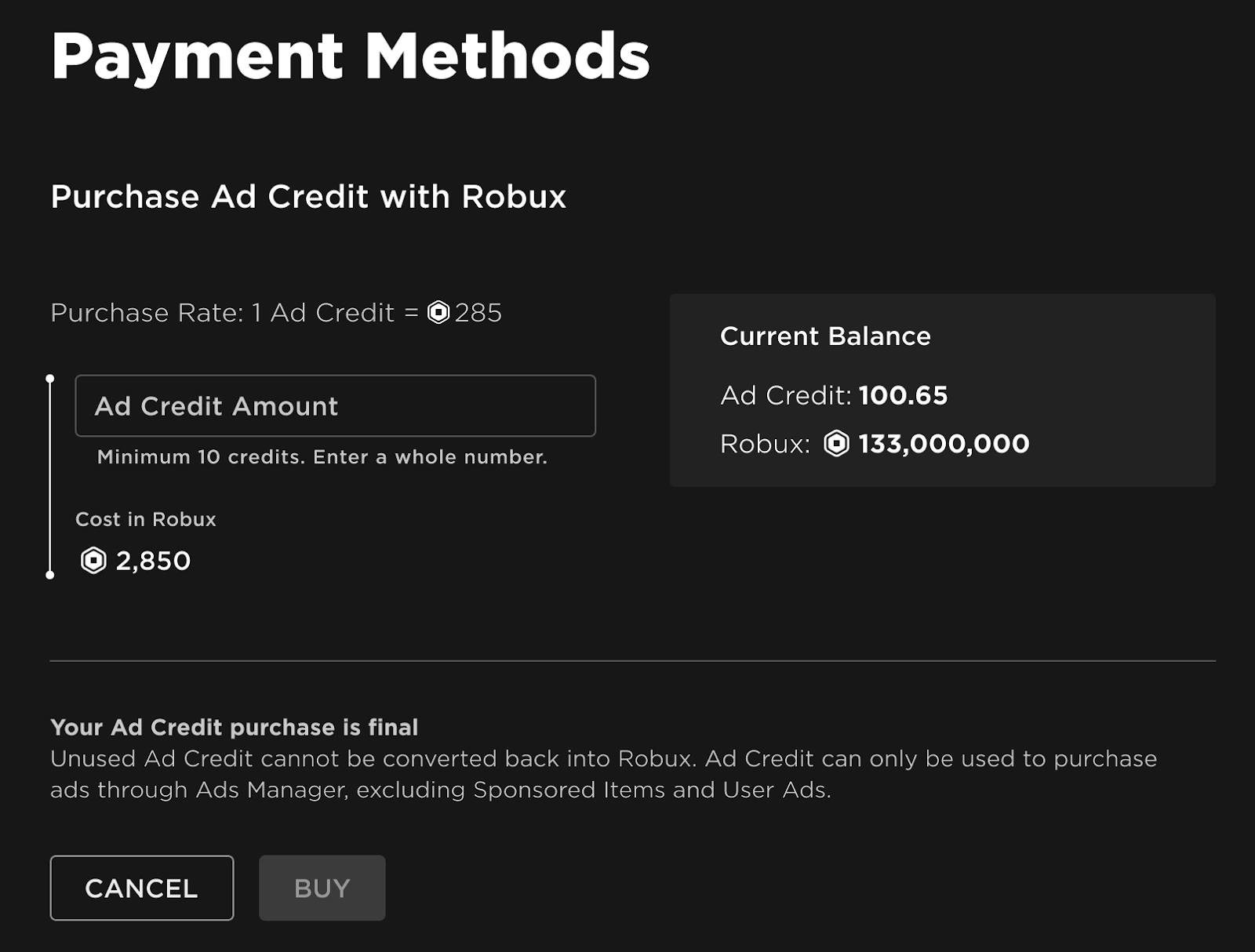Click the Purchase Ad Credit with Robux heading

[308, 197]
